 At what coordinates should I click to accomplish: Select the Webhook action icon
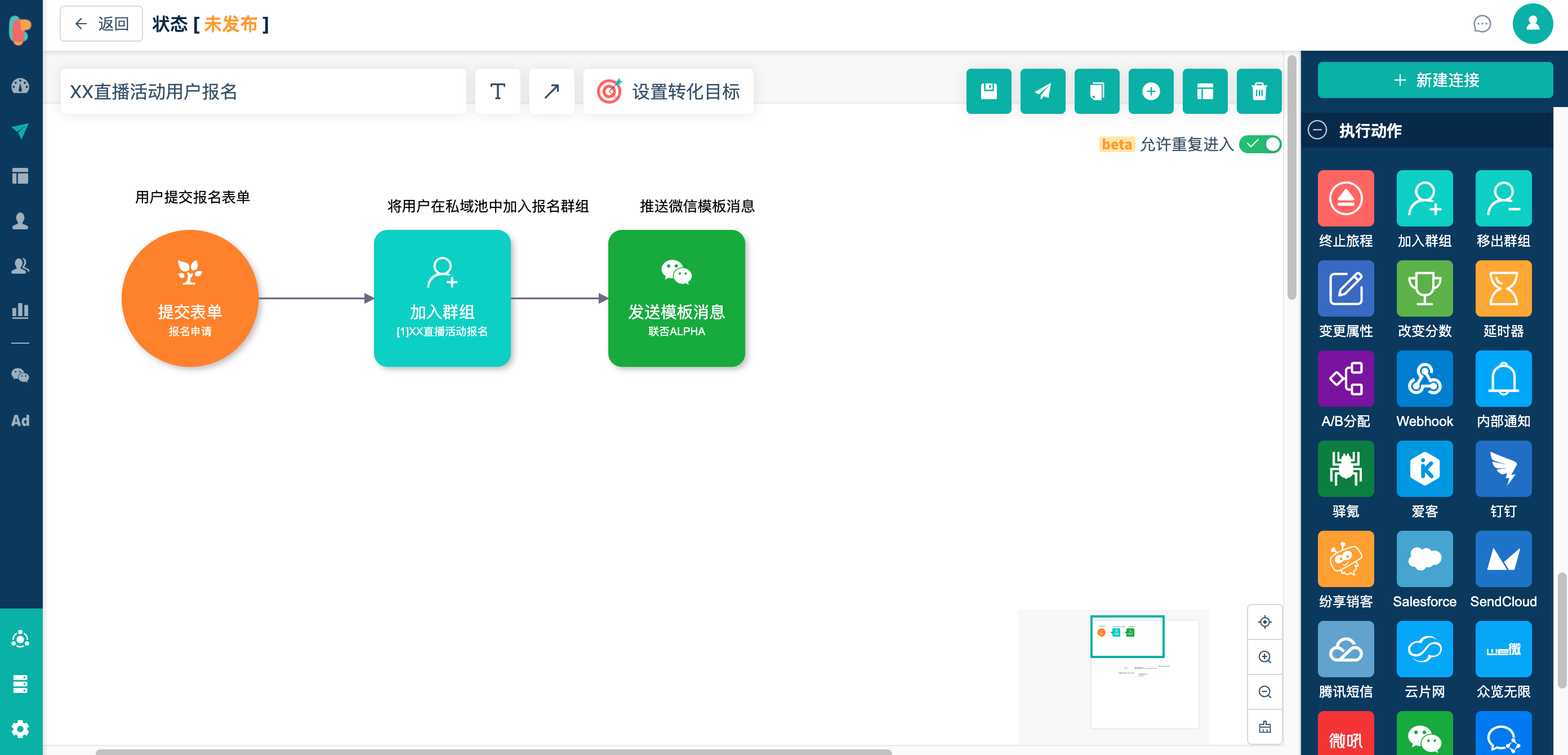tap(1424, 379)
